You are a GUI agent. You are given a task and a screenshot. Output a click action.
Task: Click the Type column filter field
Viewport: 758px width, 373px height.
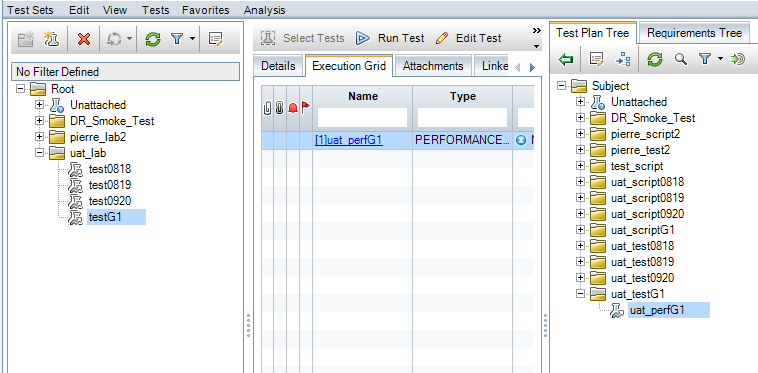462,117
